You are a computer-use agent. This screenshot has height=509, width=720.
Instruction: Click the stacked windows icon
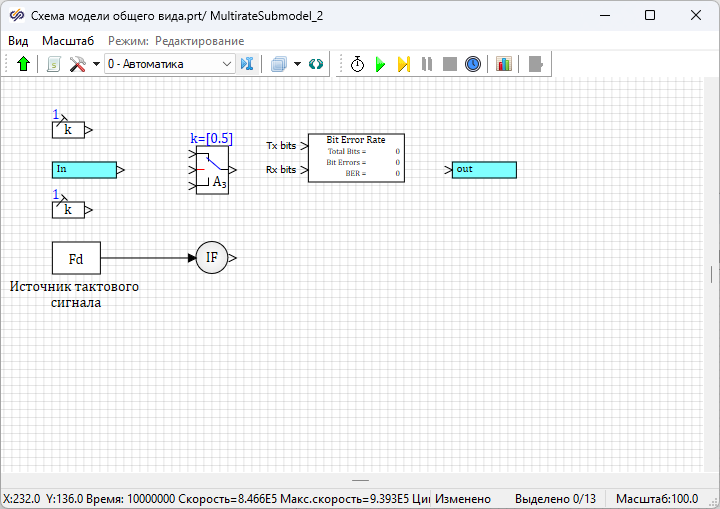click(279, 64)
